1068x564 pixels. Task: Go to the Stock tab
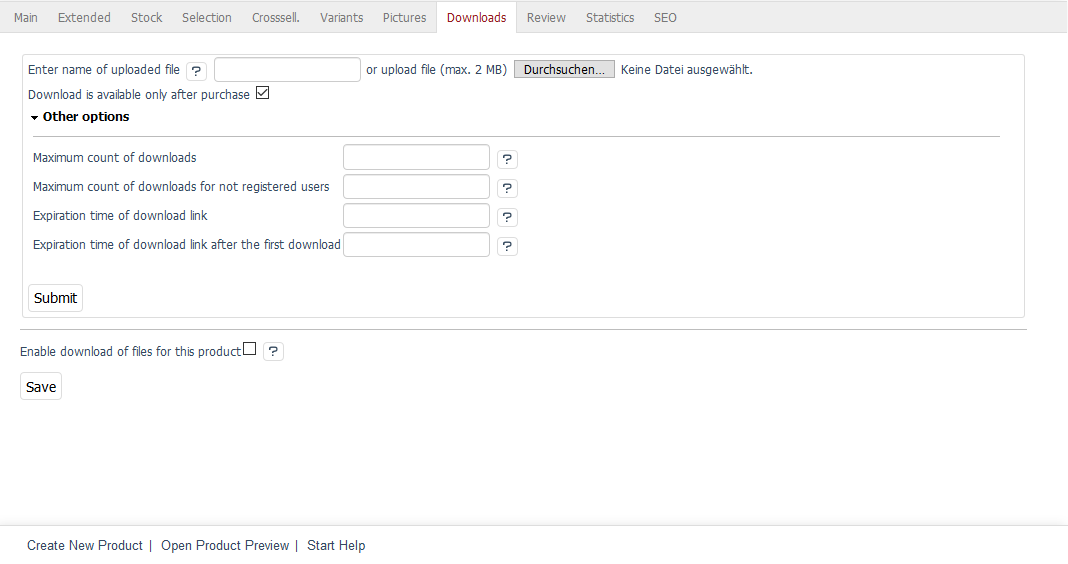(146, 18)
